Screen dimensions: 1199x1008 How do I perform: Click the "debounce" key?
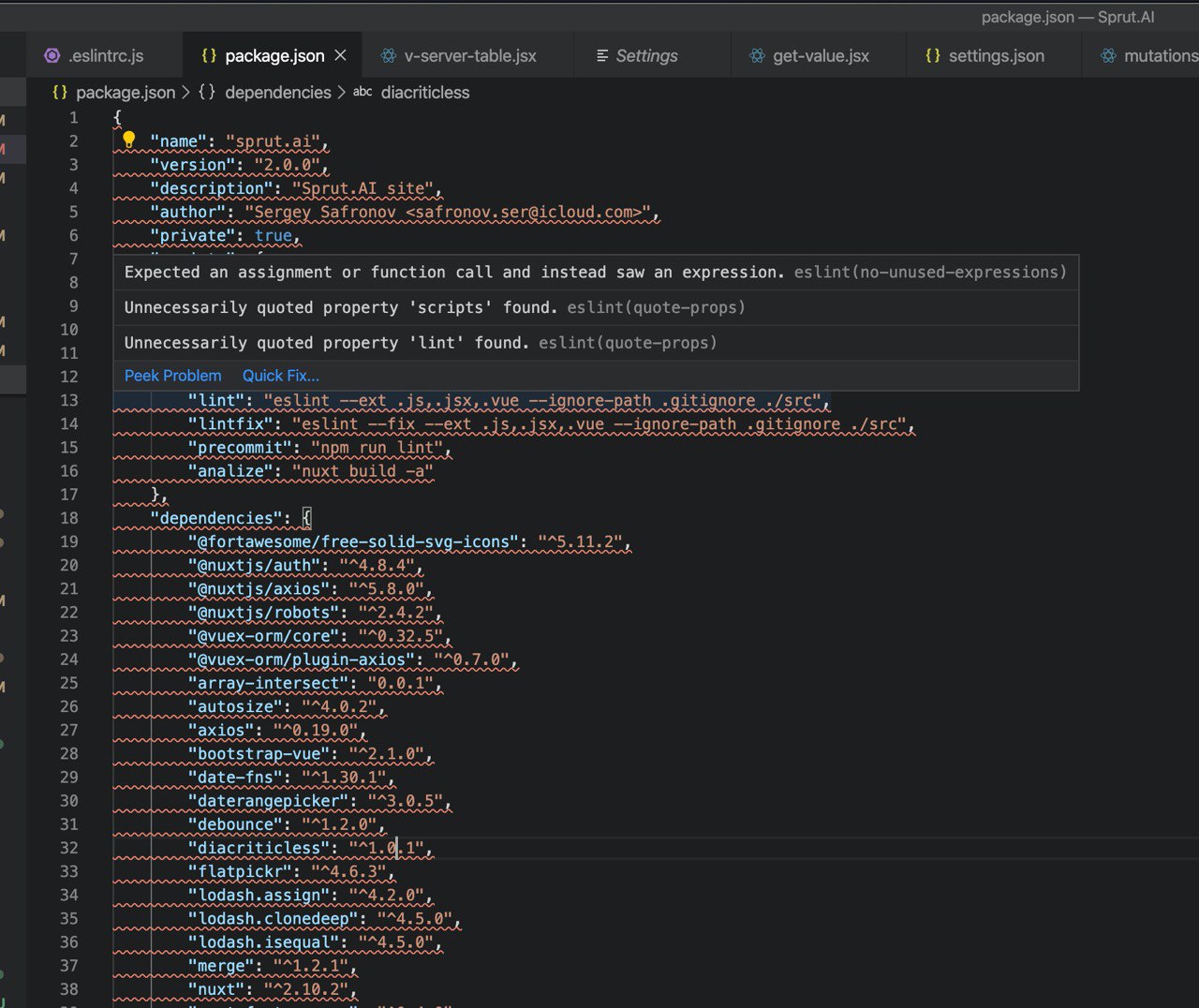235,825
